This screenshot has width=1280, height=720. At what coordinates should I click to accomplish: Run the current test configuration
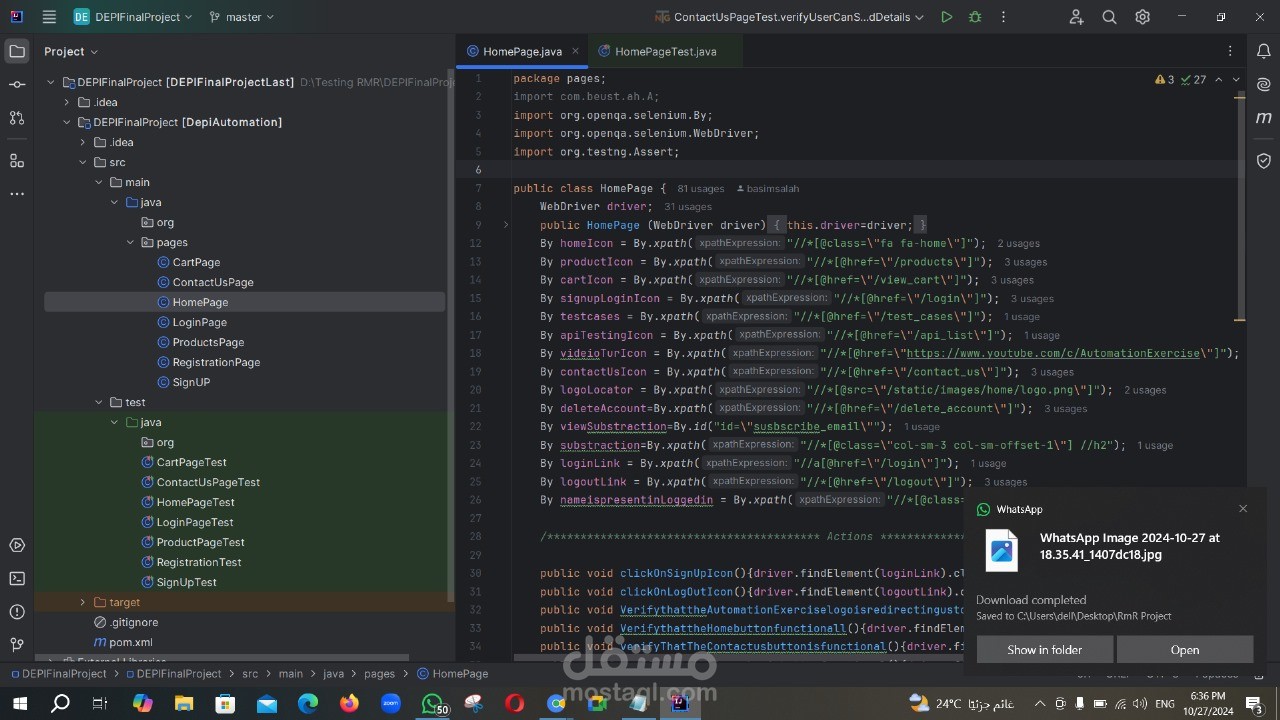click(x=946, y=17)
